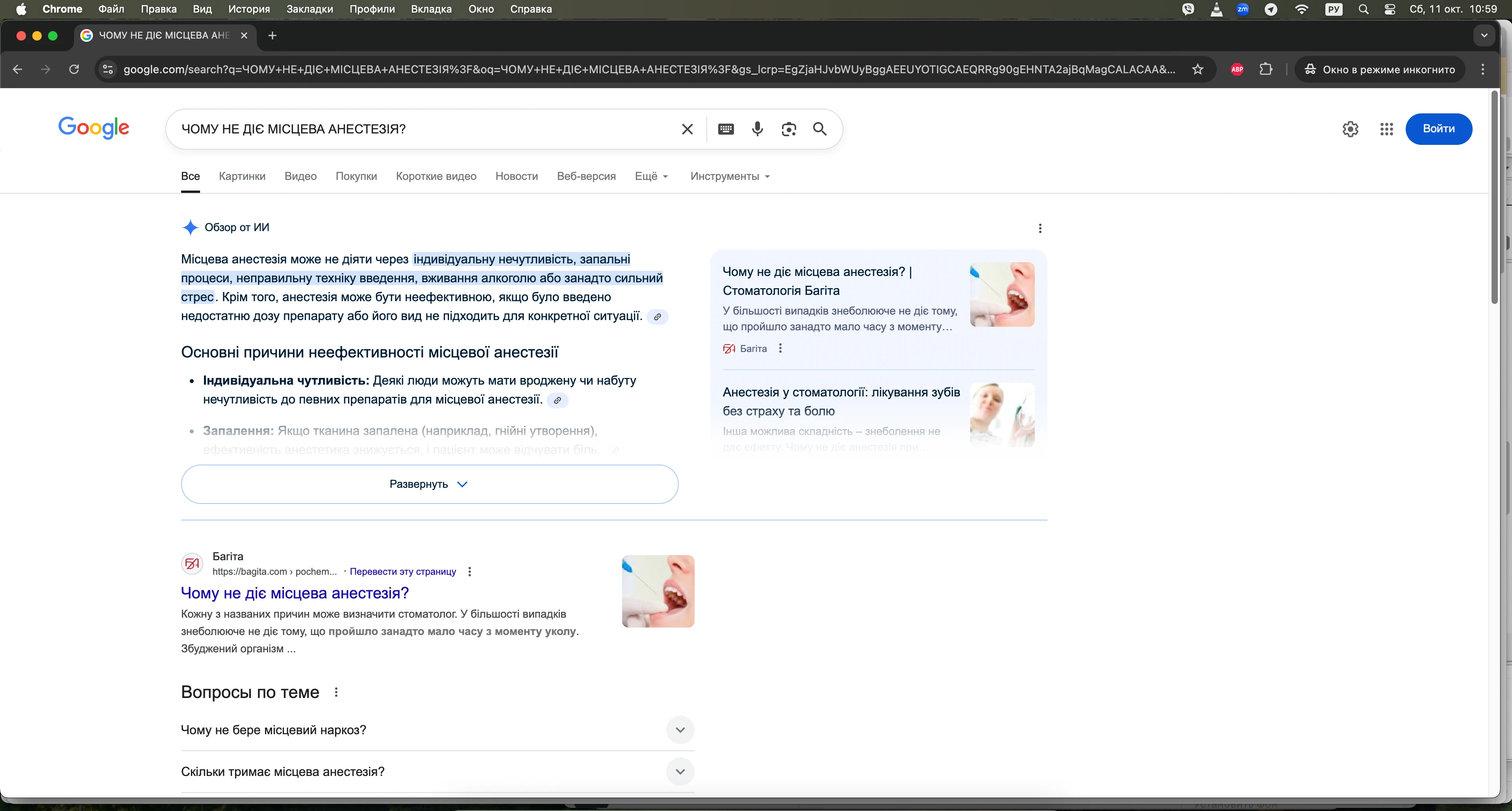Open the Закладки menu in menu bar

[x=309, y=9]
